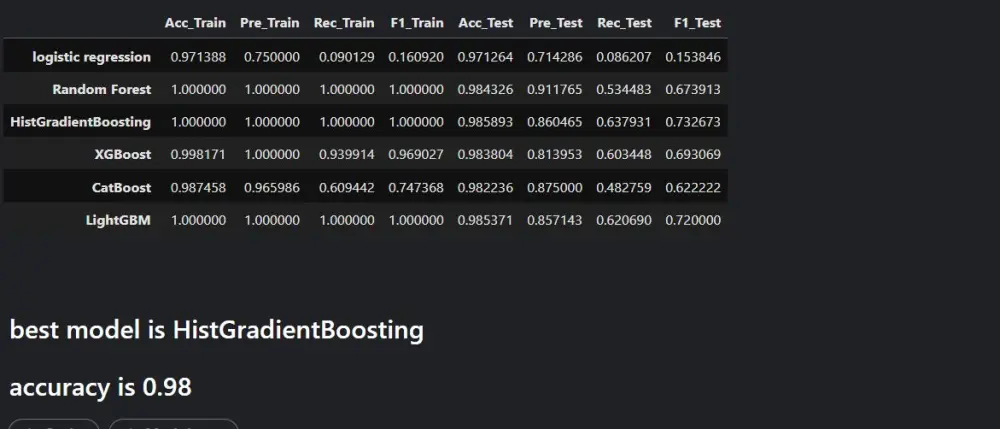
Task: Click XGBoost Pre_Test value 0.813953
Action: [x=555, y=155]
